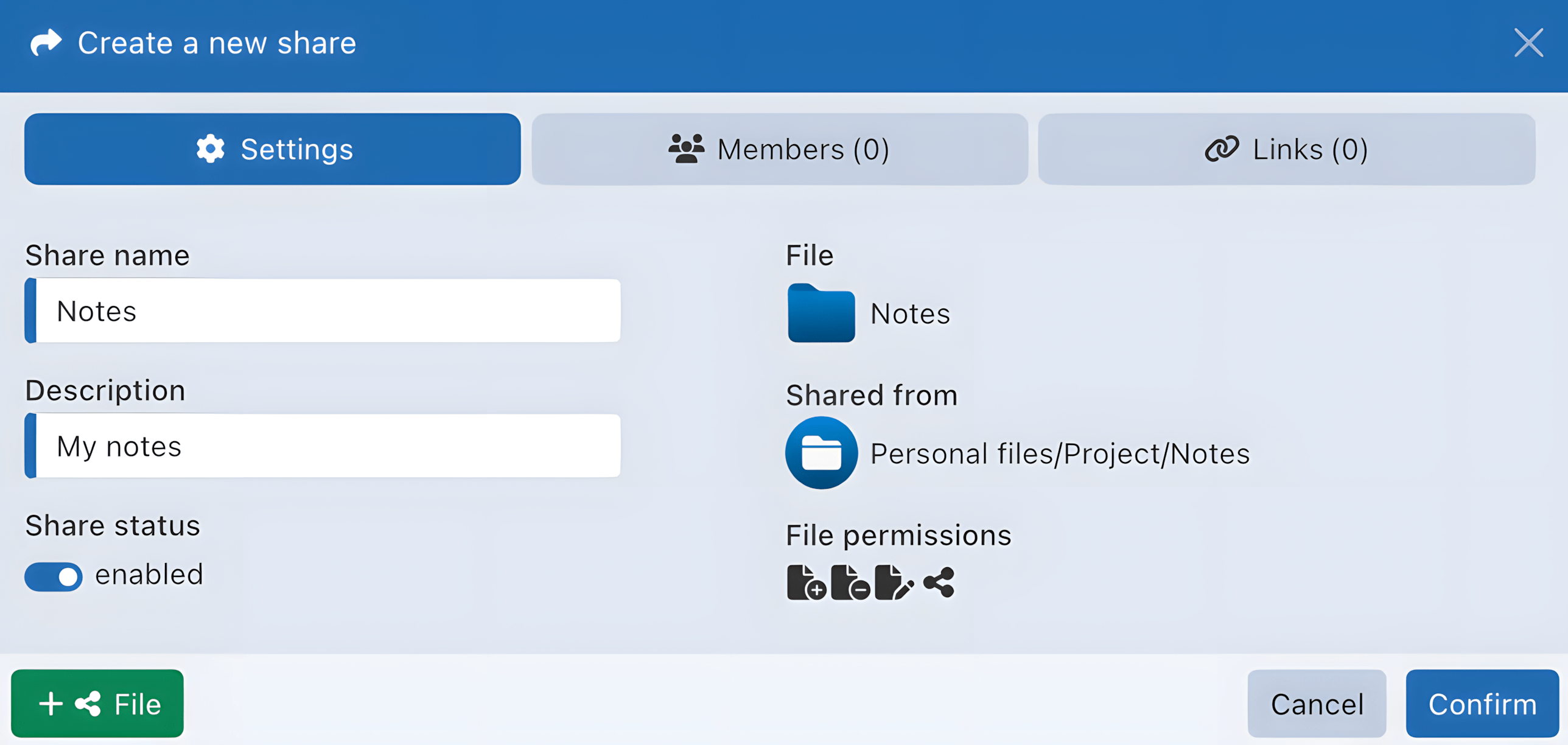Disable the Share status toggle

[53, 576]
